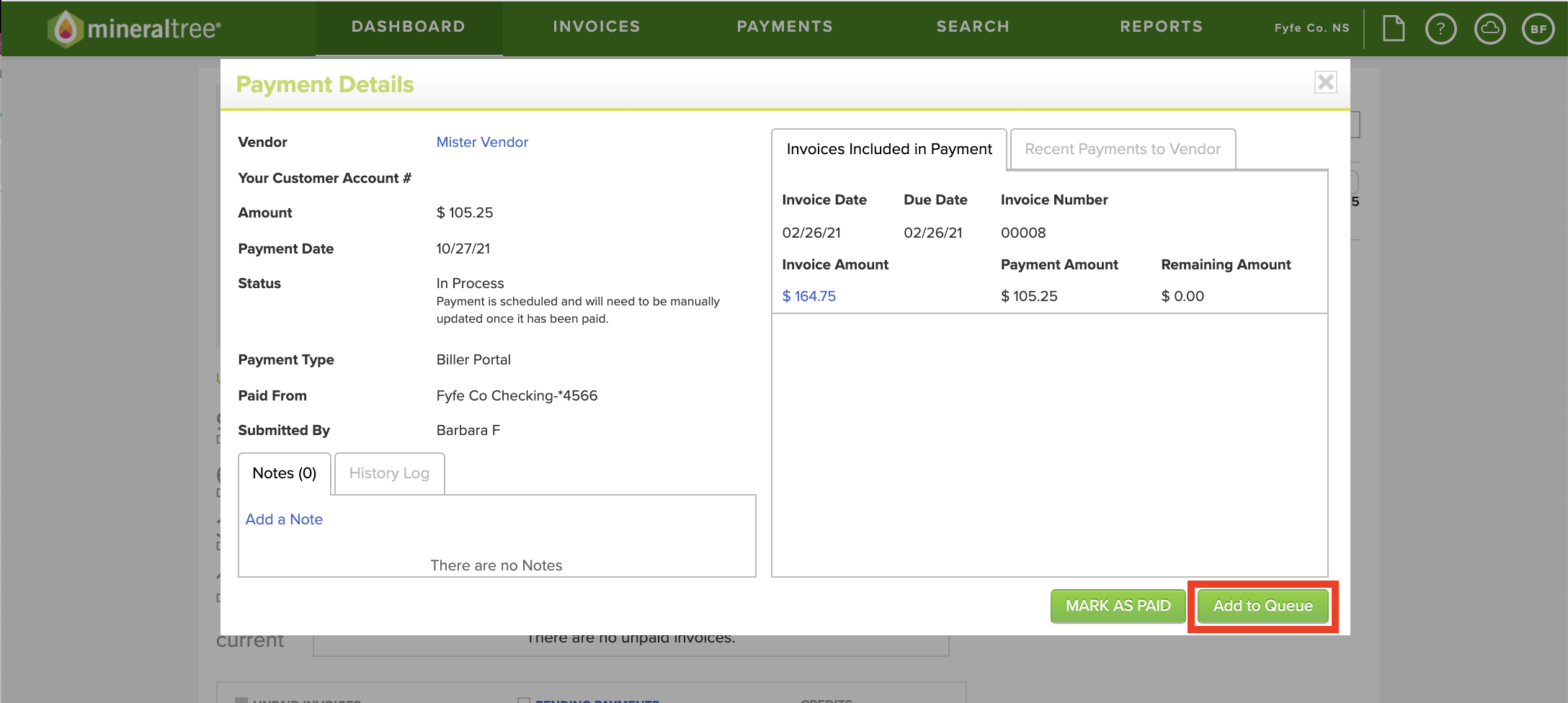Select the In Process status text
1568x703 pixels.
click(470, 283)
